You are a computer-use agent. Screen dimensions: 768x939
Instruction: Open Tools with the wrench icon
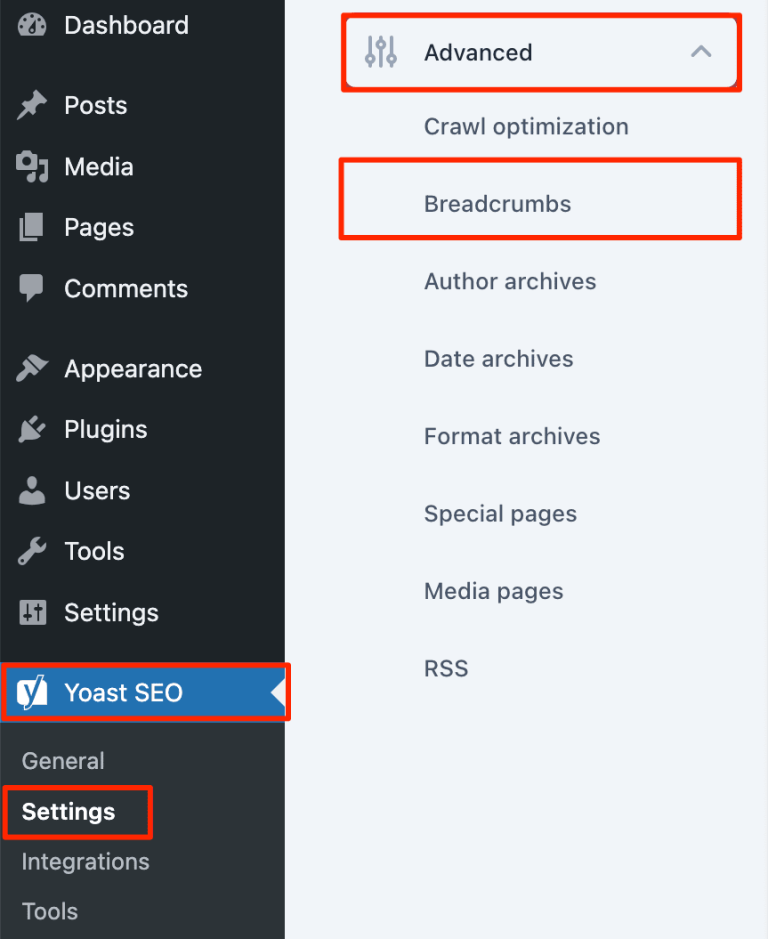pyautogui.click(x=31, y=551)
